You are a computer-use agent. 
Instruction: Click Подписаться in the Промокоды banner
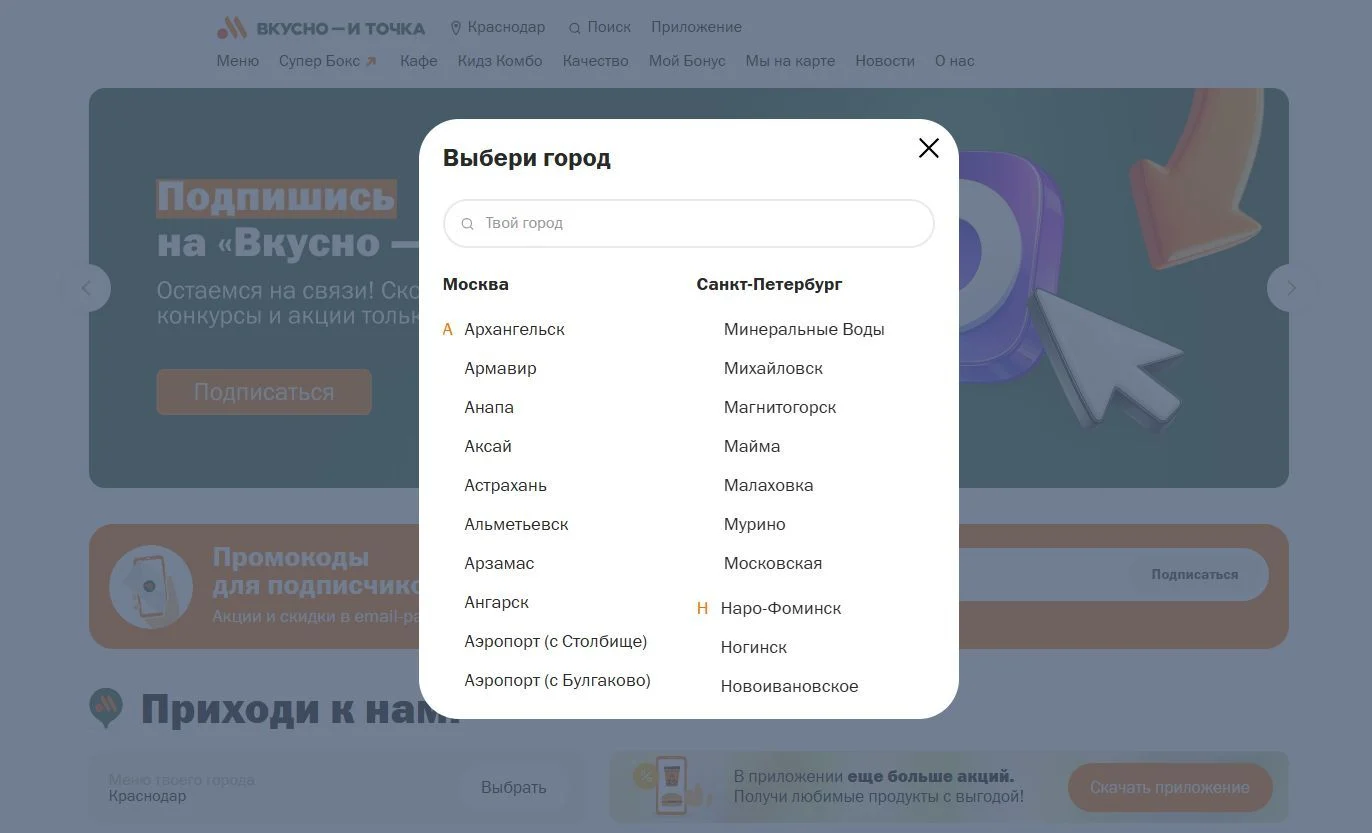(1194, 574)
